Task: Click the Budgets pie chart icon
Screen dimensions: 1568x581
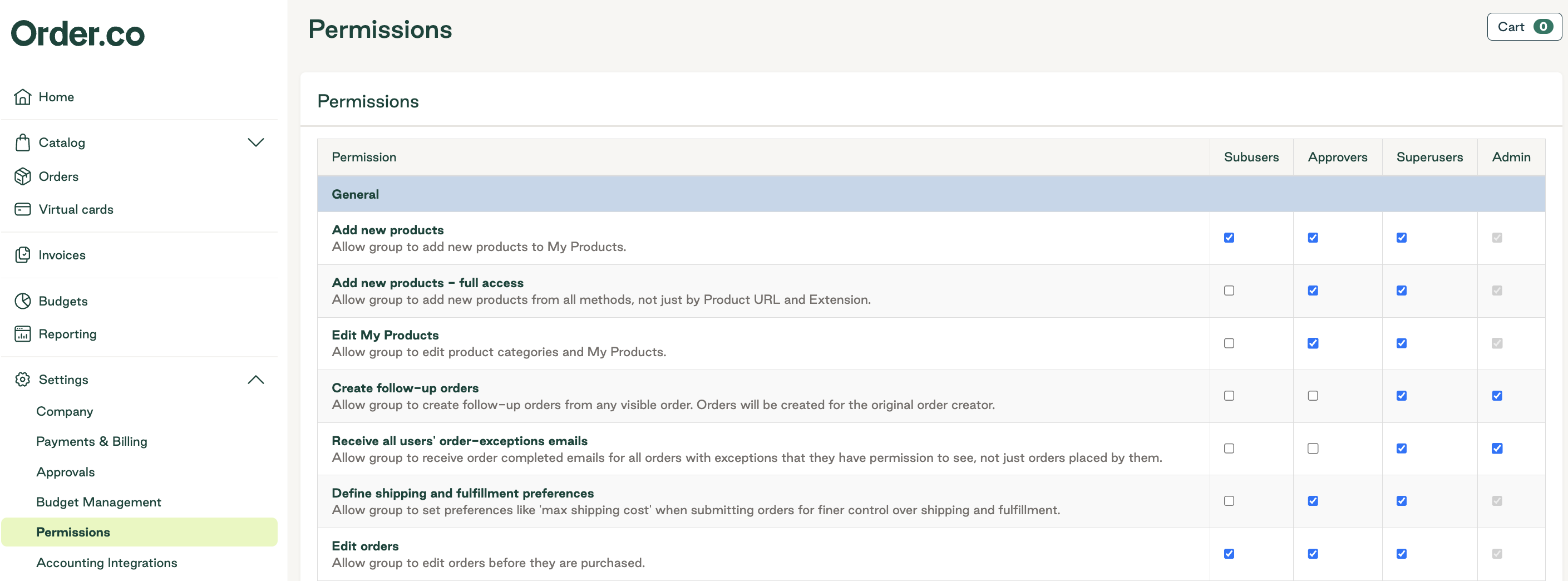Action: coord(22,301)
